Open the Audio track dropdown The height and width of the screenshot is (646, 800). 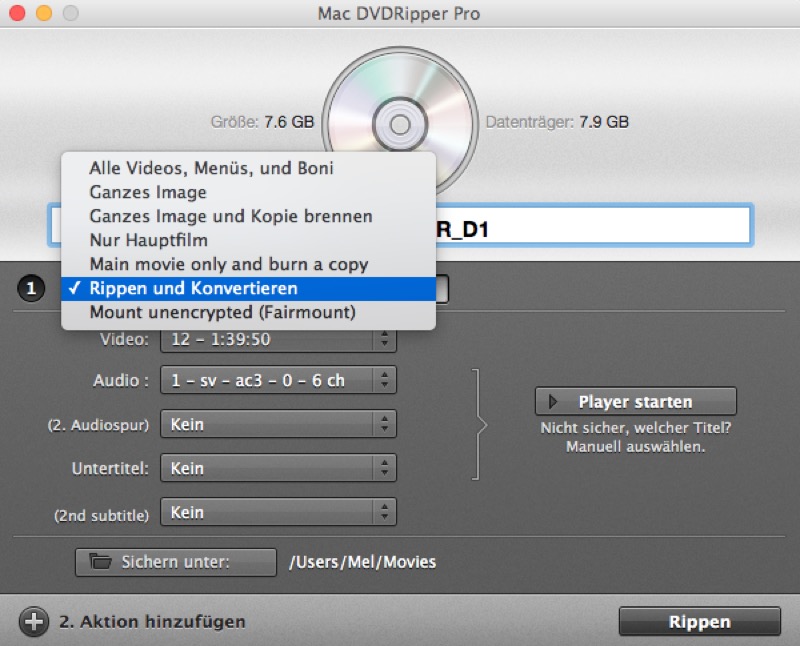[278, 380]
